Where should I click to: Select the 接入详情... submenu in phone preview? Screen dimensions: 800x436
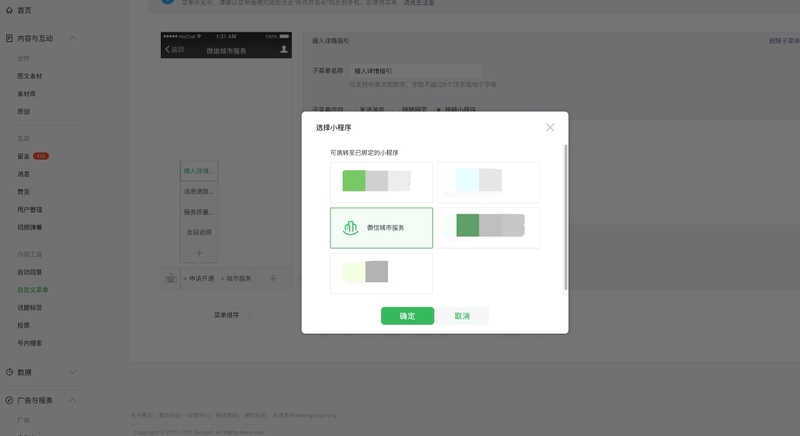click(x=199, y=171)
